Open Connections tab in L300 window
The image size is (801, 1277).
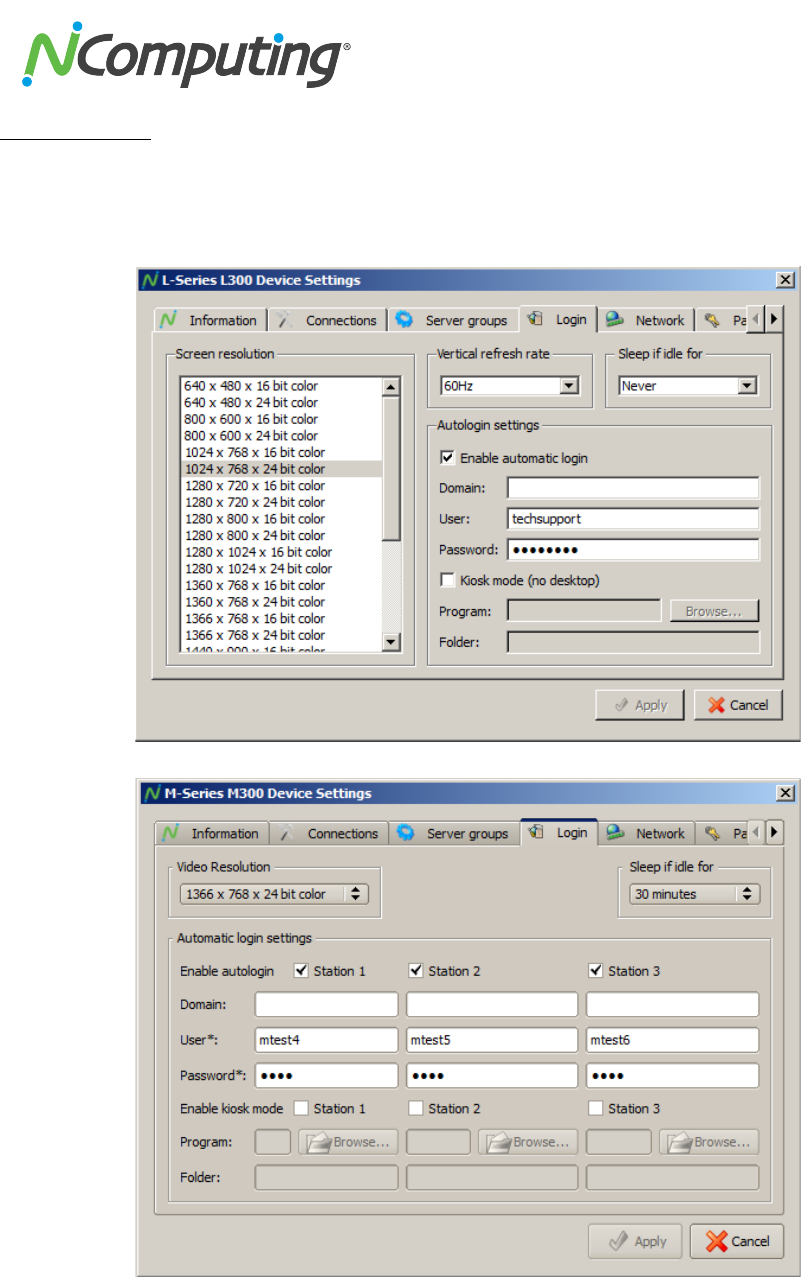pos(328,320)
